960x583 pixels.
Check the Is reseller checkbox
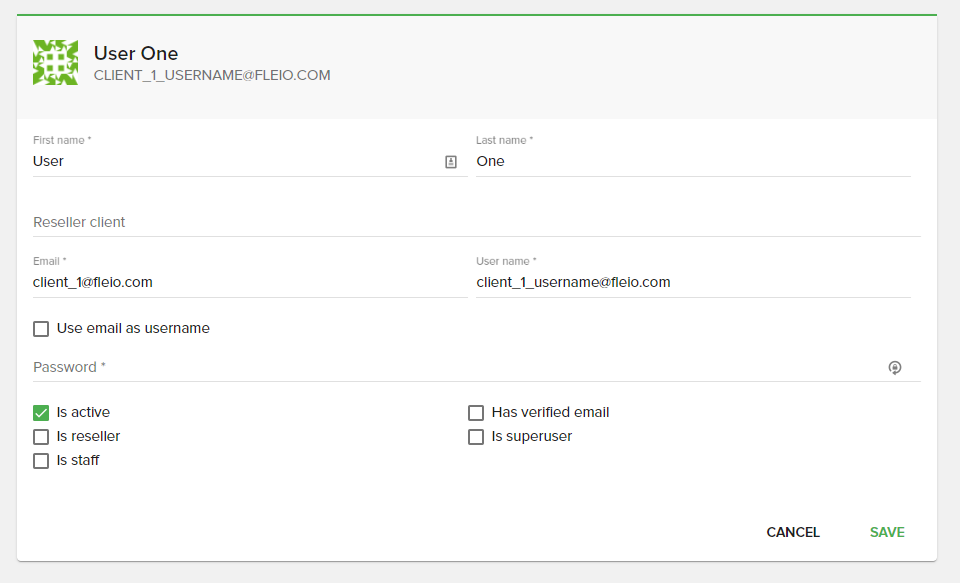41,437
